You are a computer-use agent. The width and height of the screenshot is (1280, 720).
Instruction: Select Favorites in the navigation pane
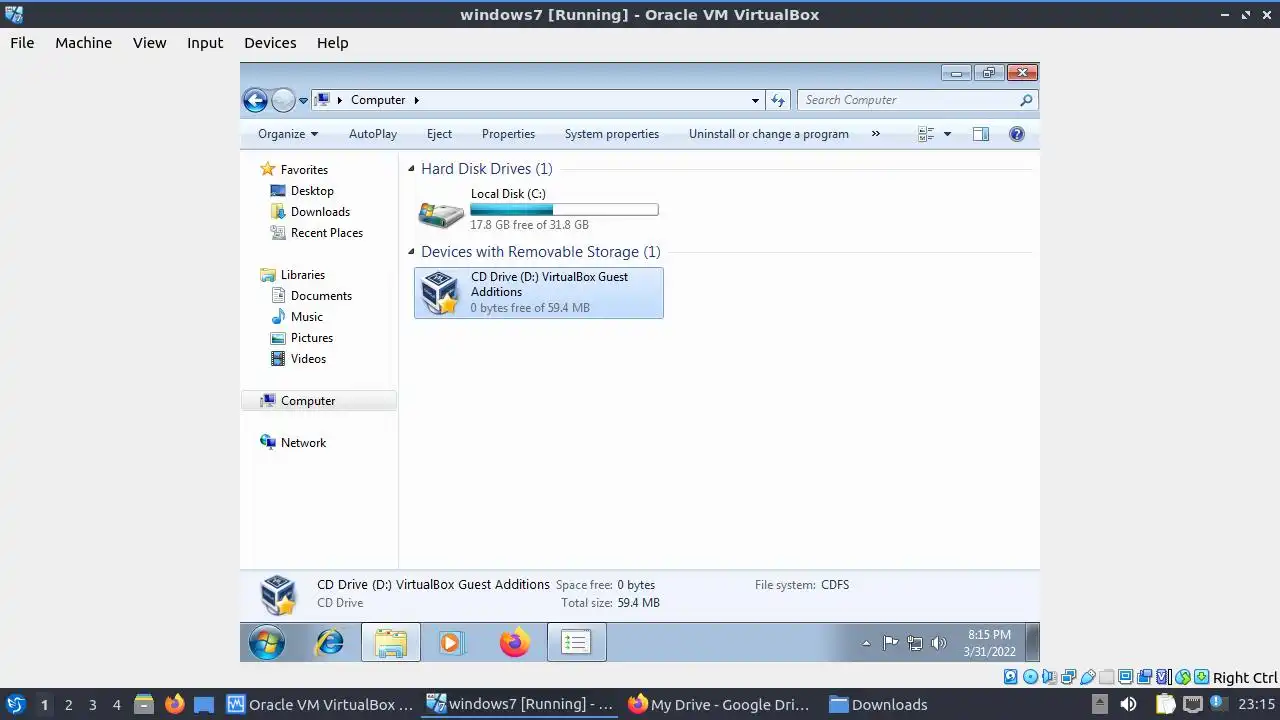pos(304,170)
